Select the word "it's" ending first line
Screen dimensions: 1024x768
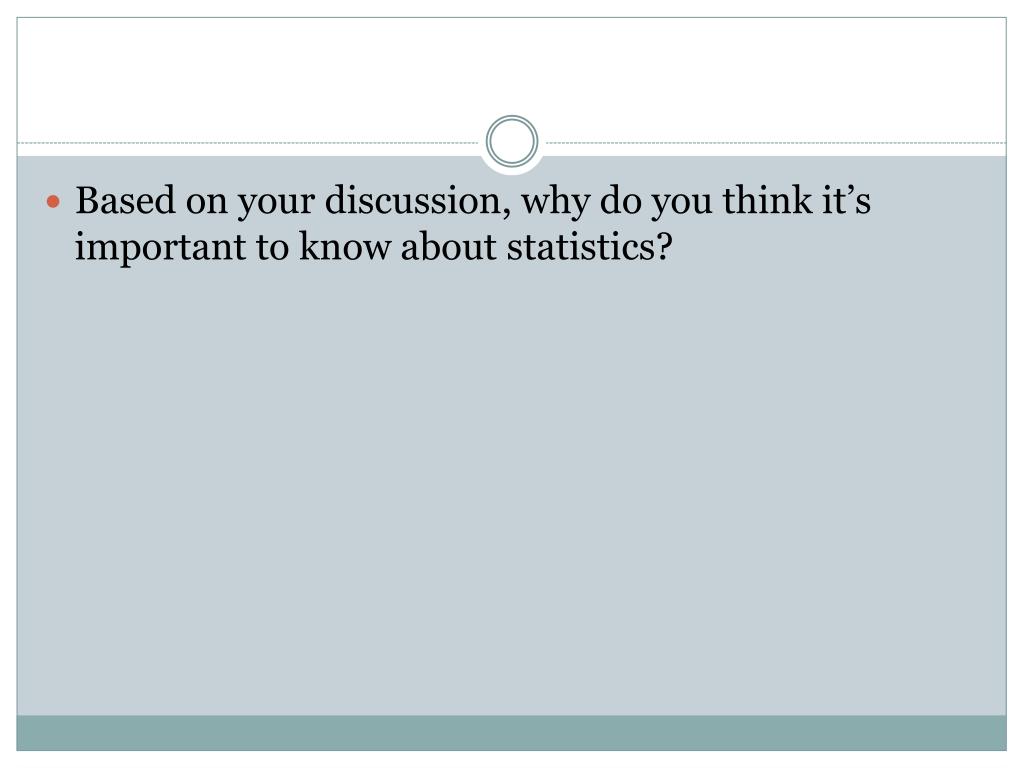point(846,200)
